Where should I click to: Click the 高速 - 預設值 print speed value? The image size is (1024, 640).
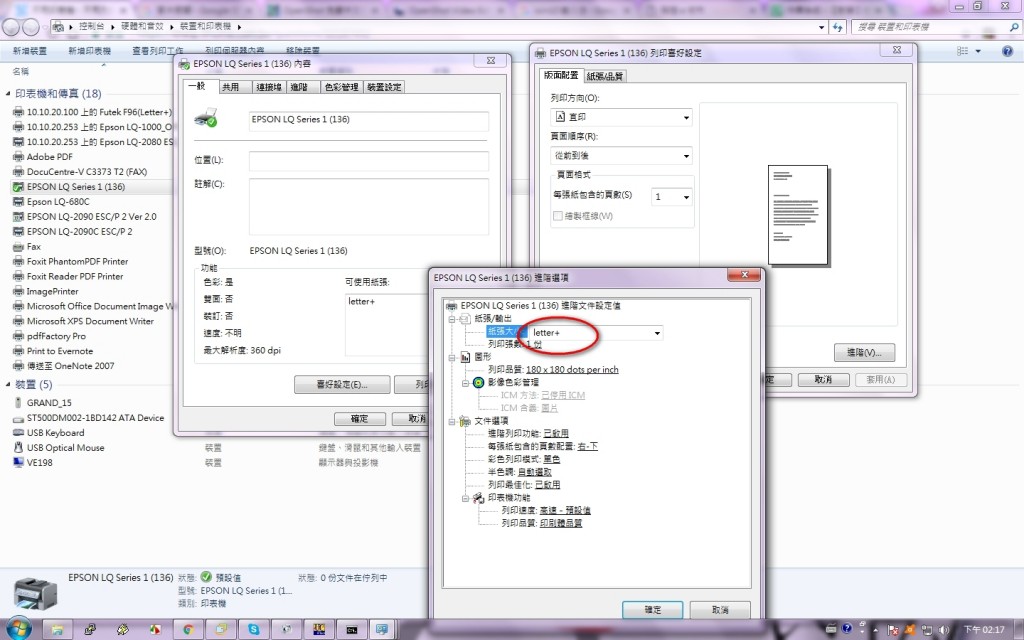(565, 511)
